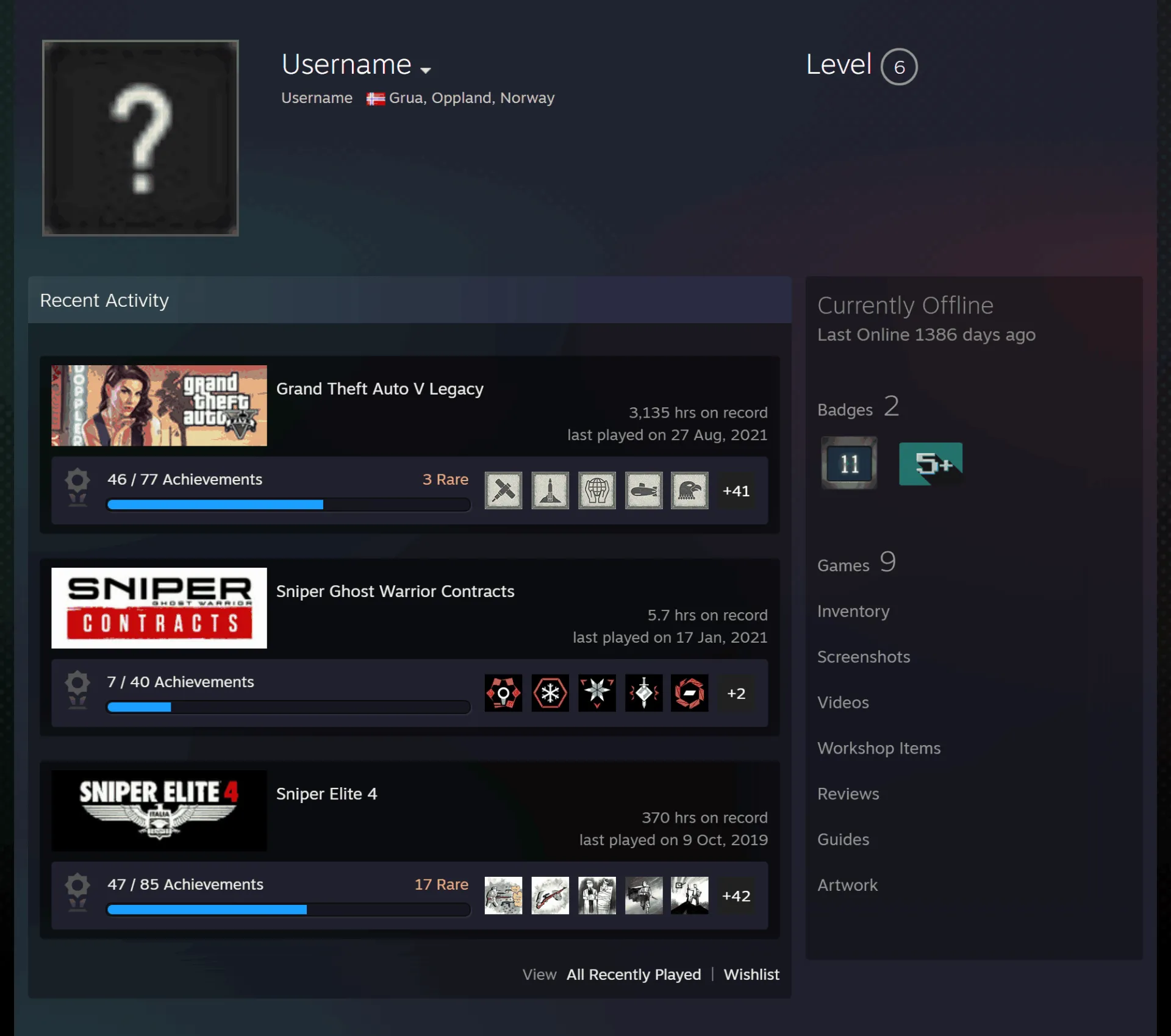Open the Wishlist link
This screenshot has height=1036, width=1171.
point(751,974)
